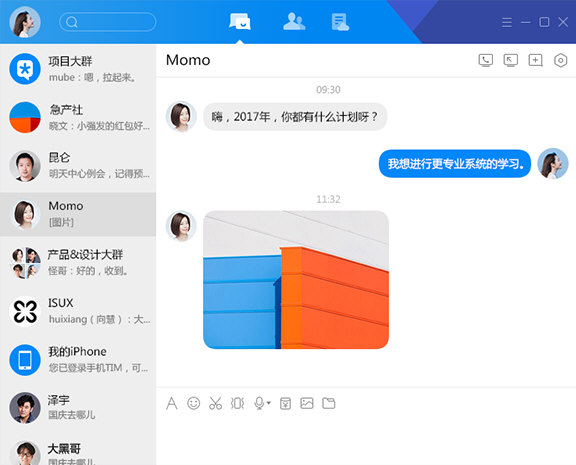Open the 昆仑 conversation
Viewport: 576px width, 465px height.
(78, 166)
